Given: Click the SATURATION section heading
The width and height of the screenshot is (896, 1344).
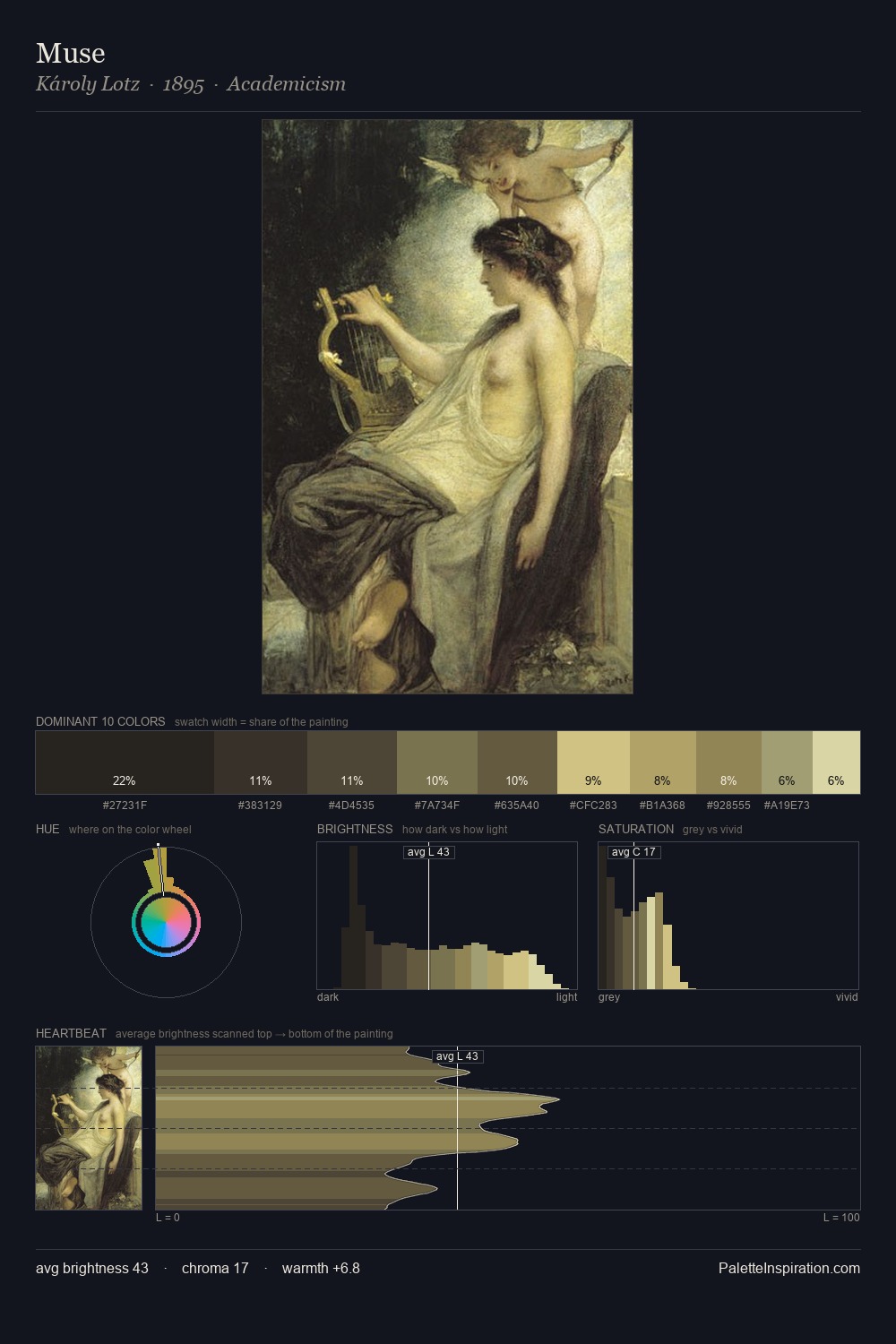Looking at the screenshot, I should [636, 829].
